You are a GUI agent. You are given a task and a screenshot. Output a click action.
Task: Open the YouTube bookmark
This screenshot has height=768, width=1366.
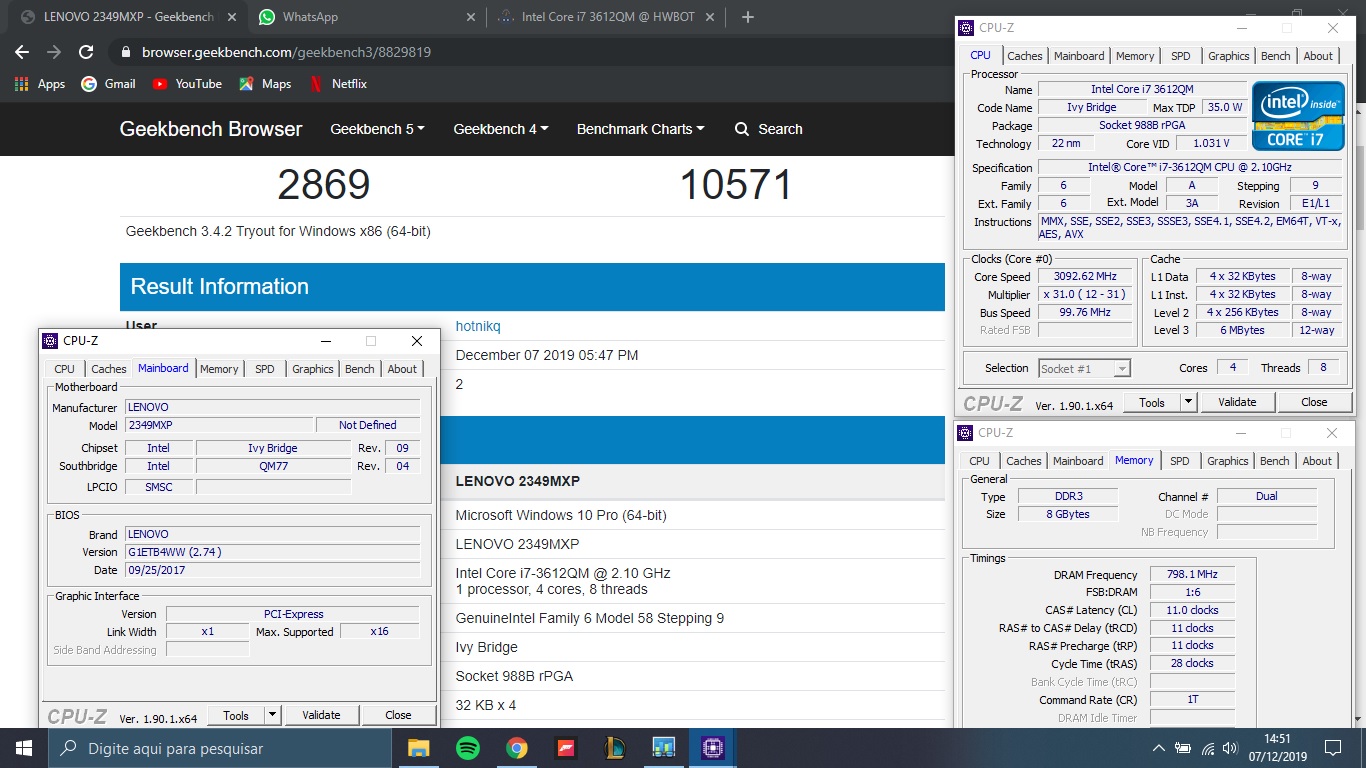tap(187, 84)
